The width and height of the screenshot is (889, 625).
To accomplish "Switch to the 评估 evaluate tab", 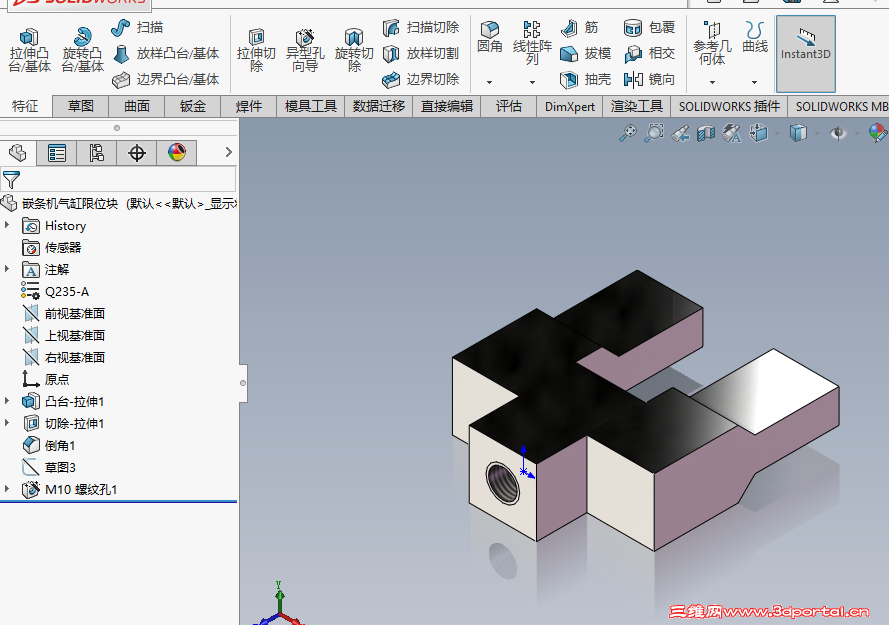I will (509, 106).
